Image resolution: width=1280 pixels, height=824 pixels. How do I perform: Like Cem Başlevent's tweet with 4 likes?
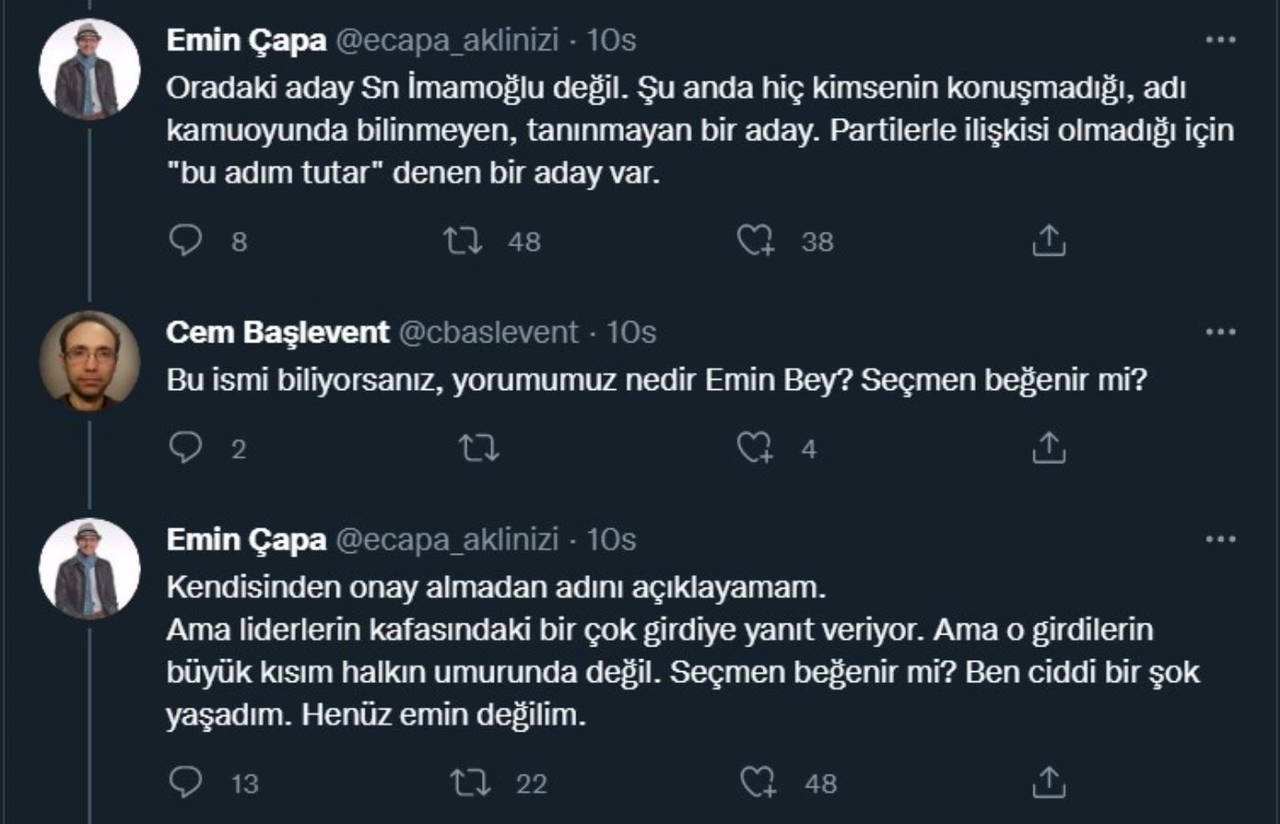(755, 449)
